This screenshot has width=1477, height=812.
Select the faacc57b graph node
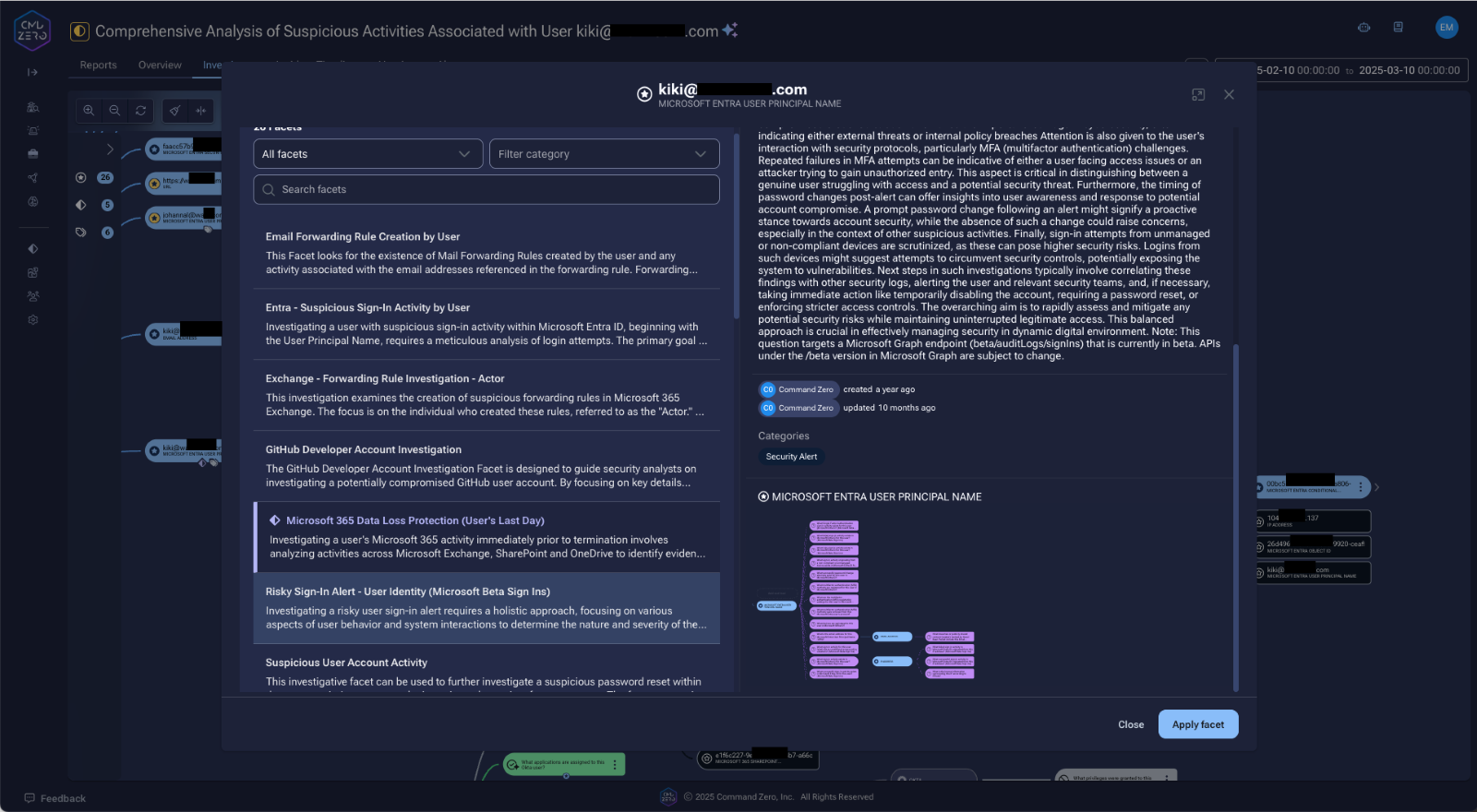click(183, 149)
